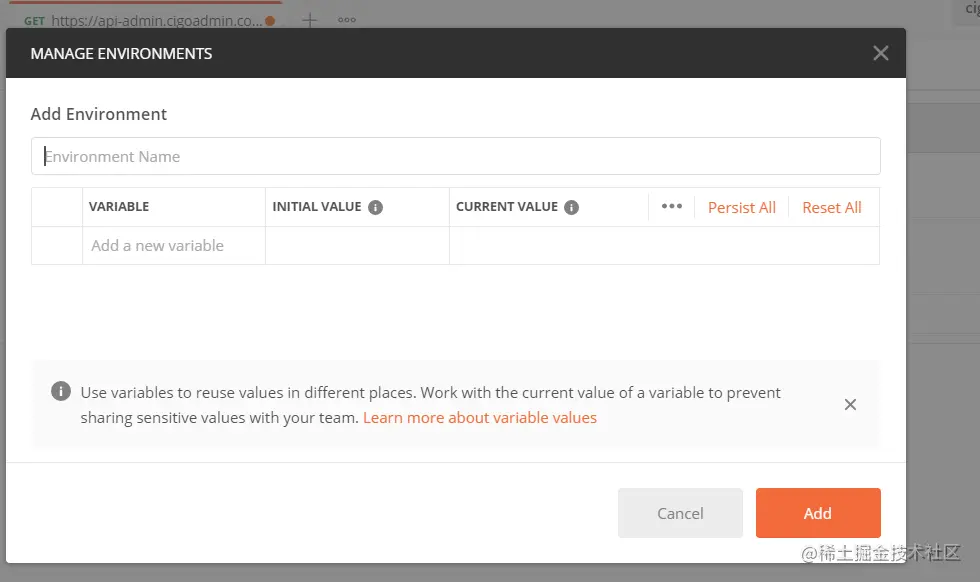Click the Reset All link
The height and width of the screenshot is (582, 980).
click(831, 207)
